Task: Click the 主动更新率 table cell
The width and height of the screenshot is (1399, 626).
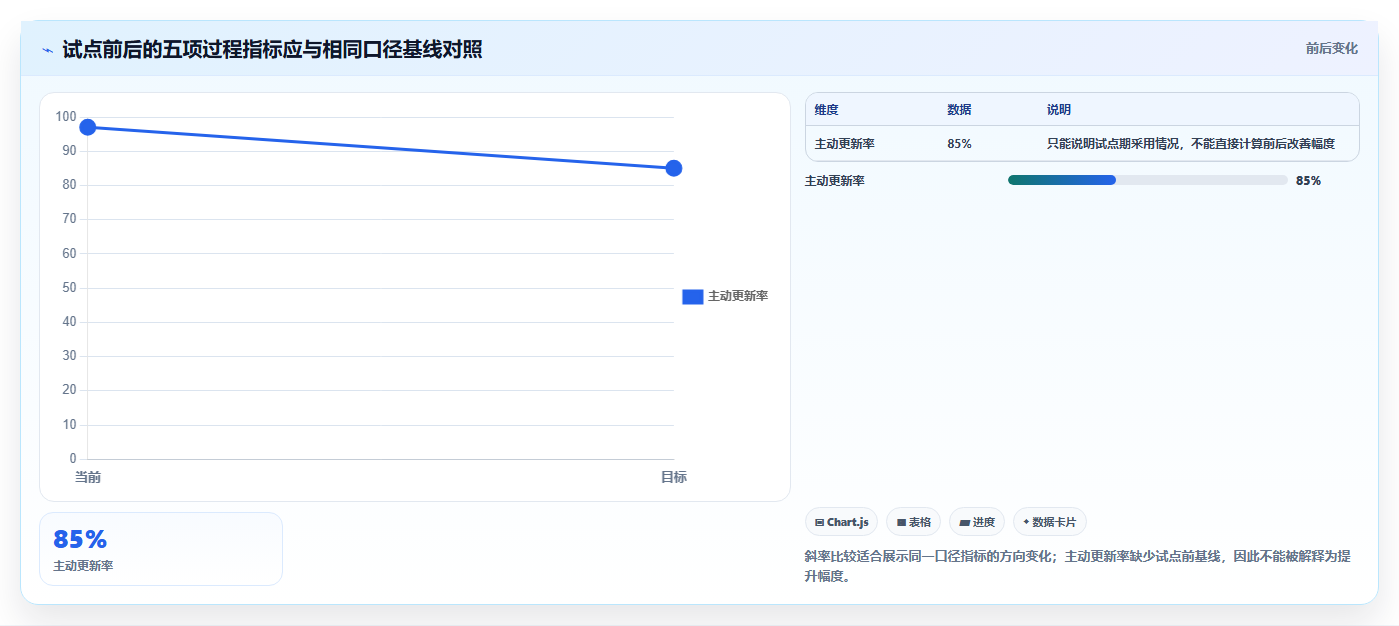Action: coord(845,144)
